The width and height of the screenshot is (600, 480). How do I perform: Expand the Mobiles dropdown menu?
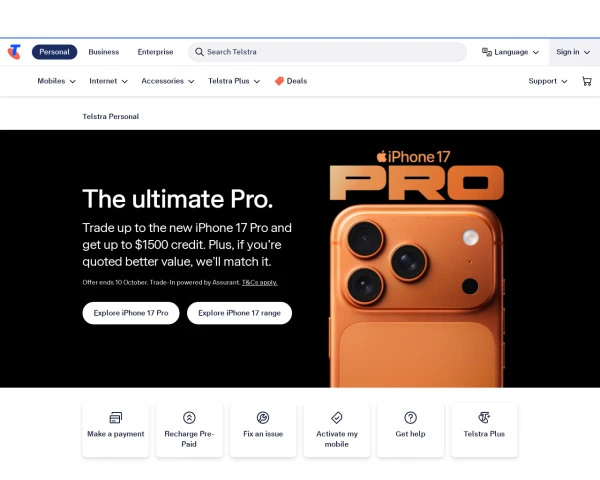pyautogui.click(x=56, y=81)
